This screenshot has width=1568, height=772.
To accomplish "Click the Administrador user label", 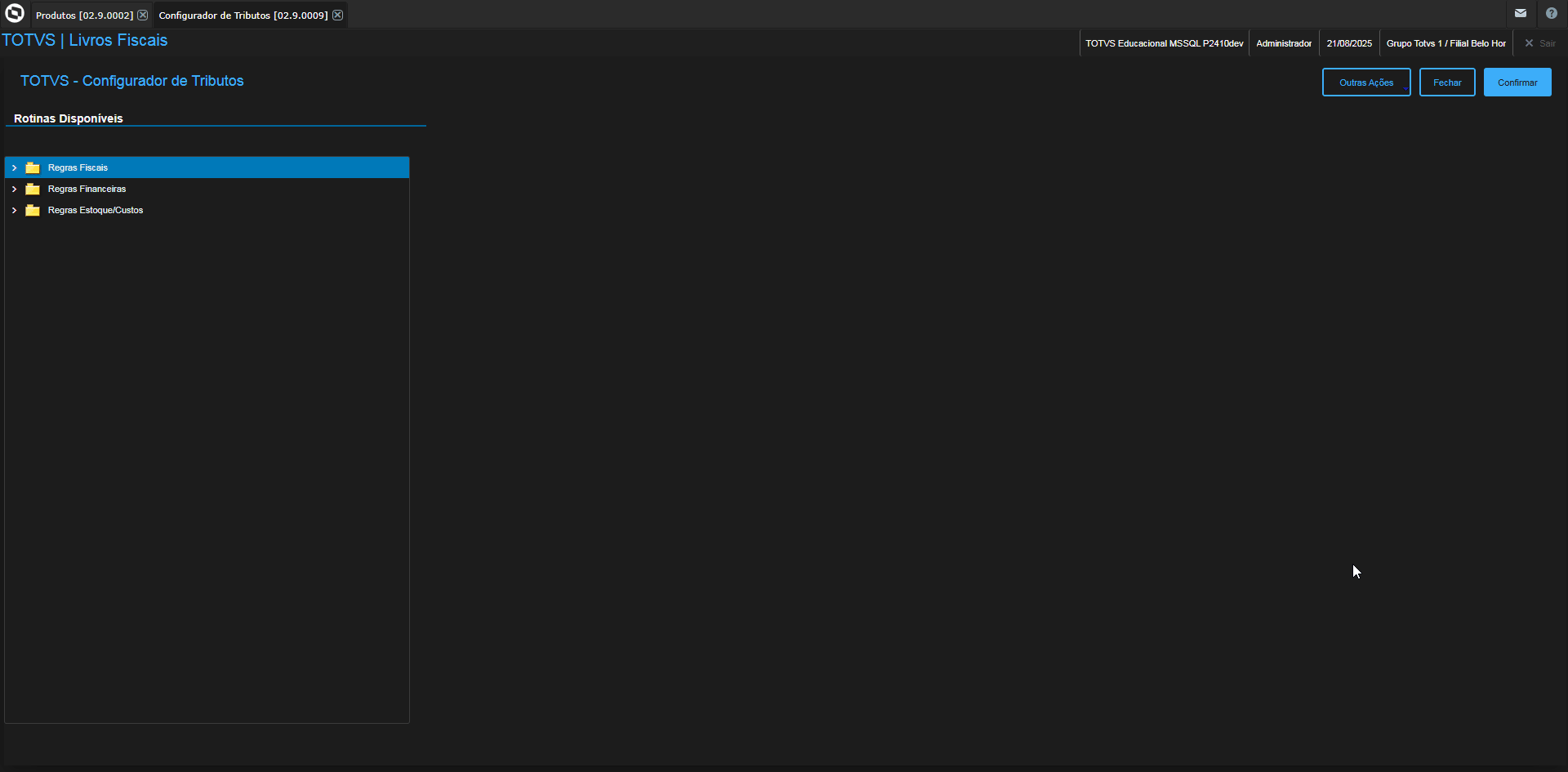I will pyautogui.click(x=1284, y=43).
